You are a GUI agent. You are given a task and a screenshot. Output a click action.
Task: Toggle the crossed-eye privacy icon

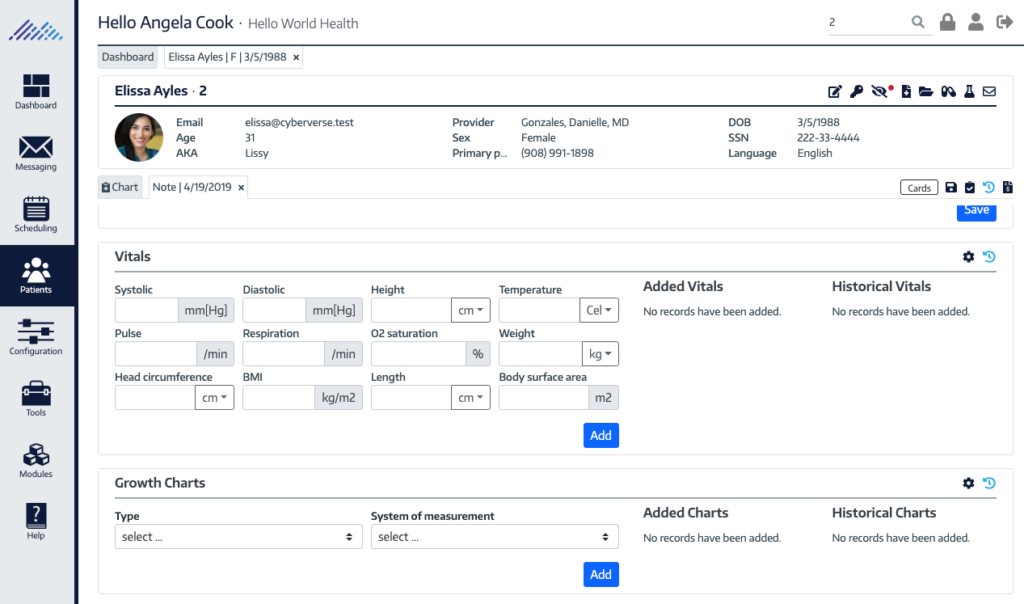(877, 91)
